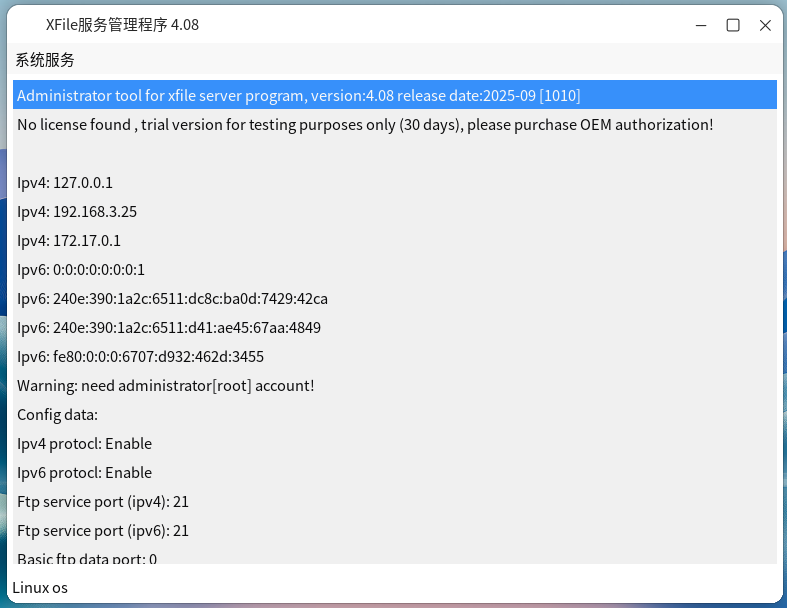Select the Administrator tool version line
This screenshot has height=608, width=787.
pos(298,95)
